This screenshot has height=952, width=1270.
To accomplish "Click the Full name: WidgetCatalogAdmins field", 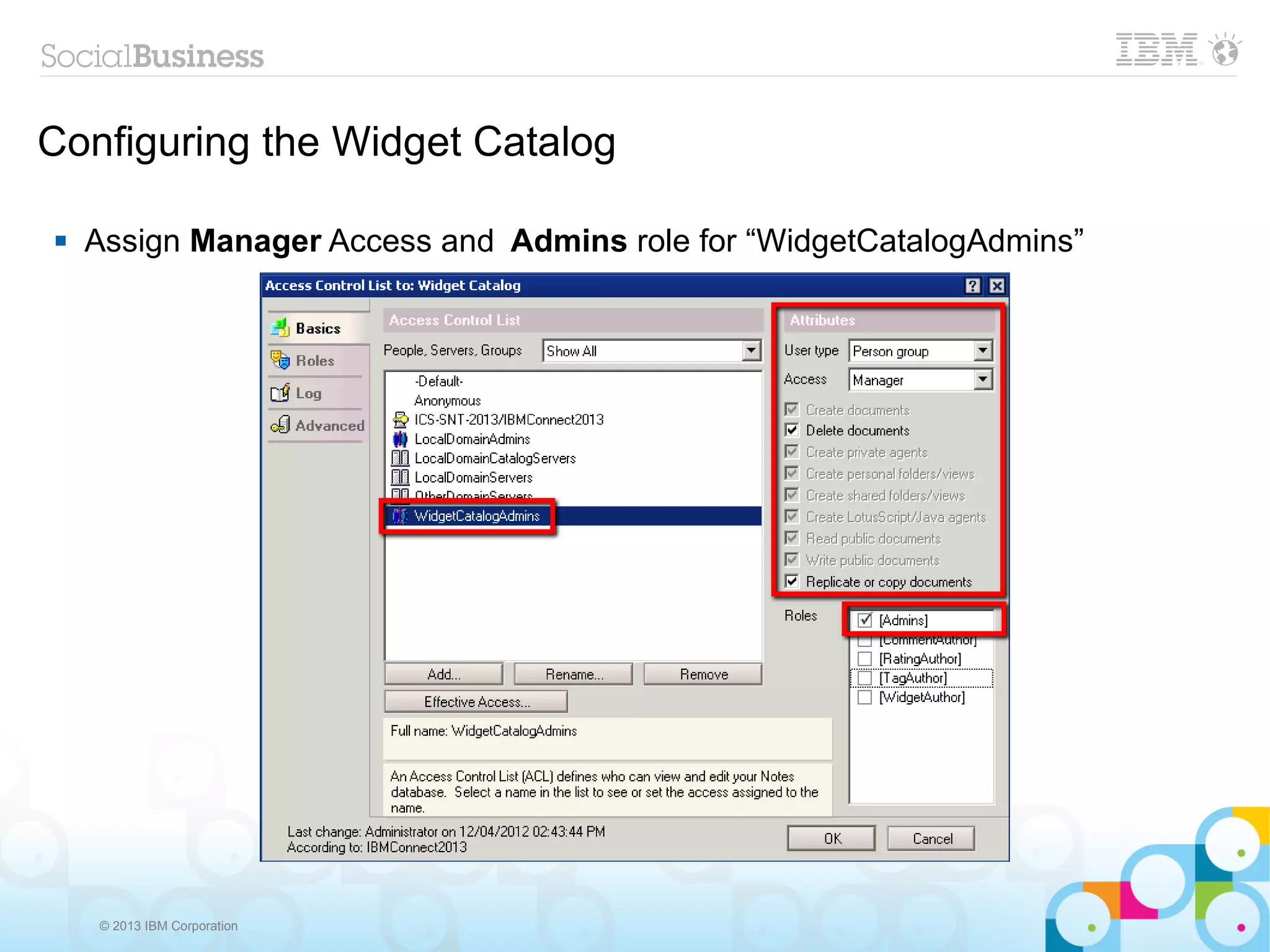I will [608, 739].
